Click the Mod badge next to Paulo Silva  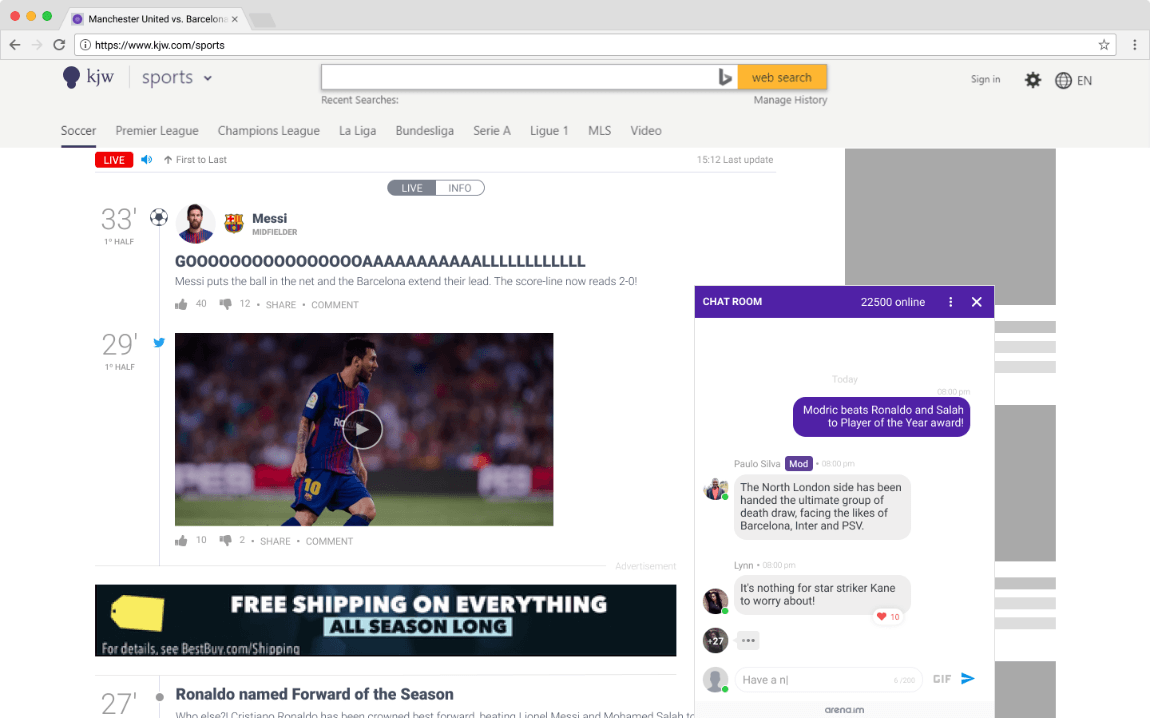[x=799, y=464]
